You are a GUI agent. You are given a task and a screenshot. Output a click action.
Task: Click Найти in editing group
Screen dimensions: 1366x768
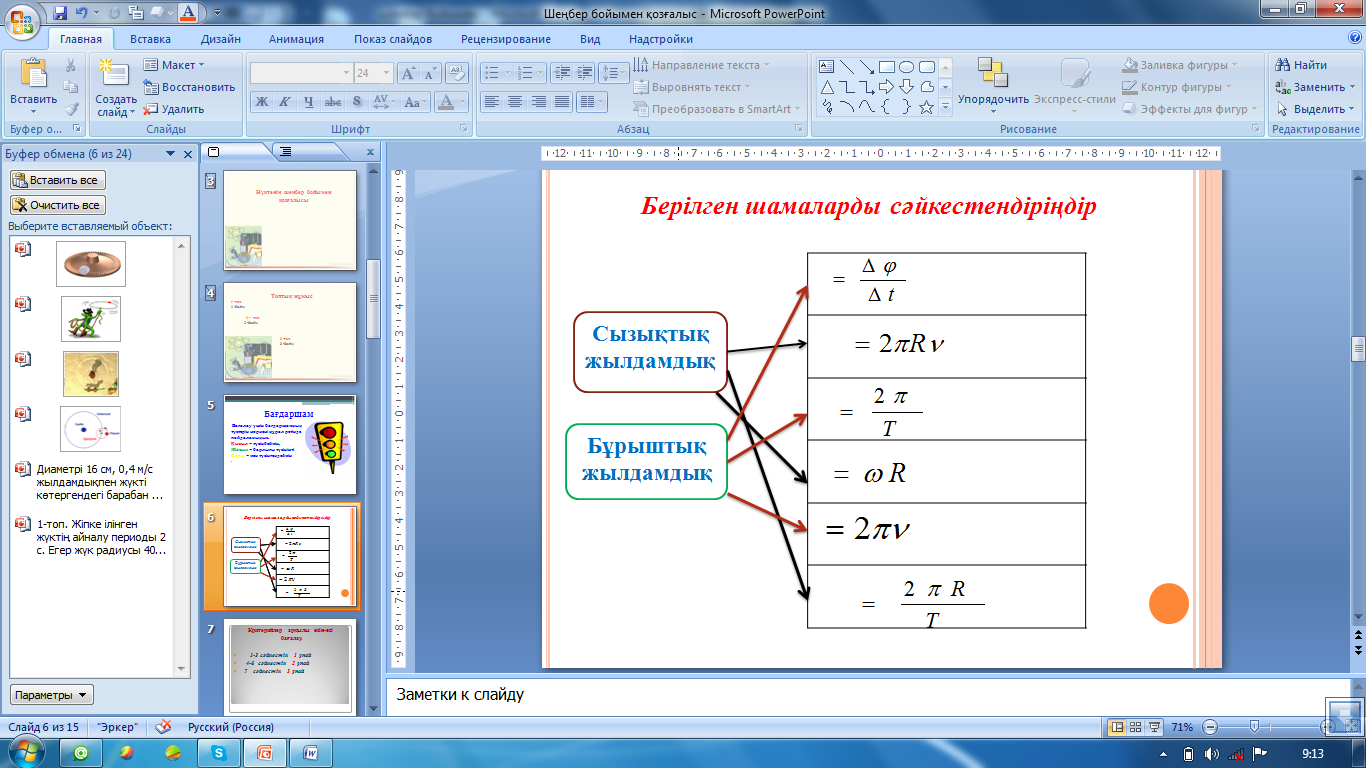pos(1301,65)
